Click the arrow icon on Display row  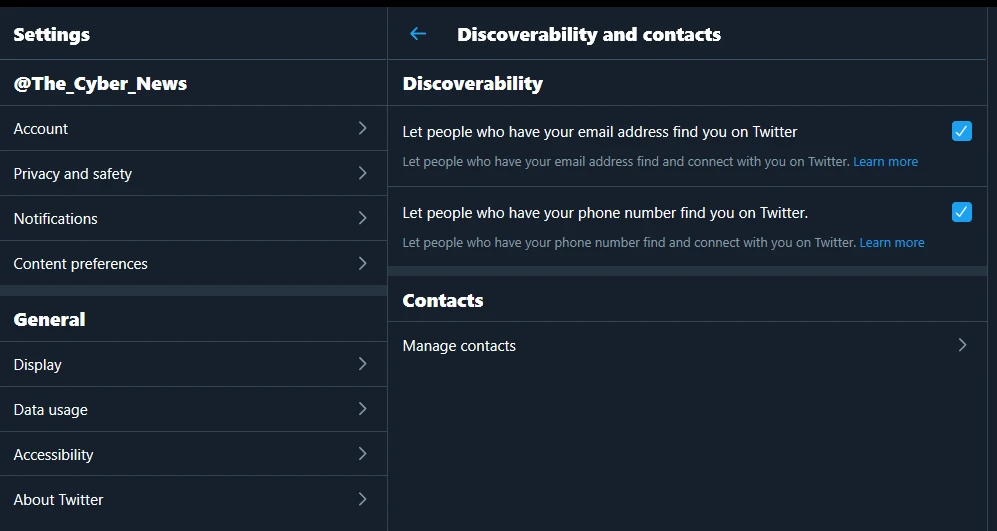362,364
